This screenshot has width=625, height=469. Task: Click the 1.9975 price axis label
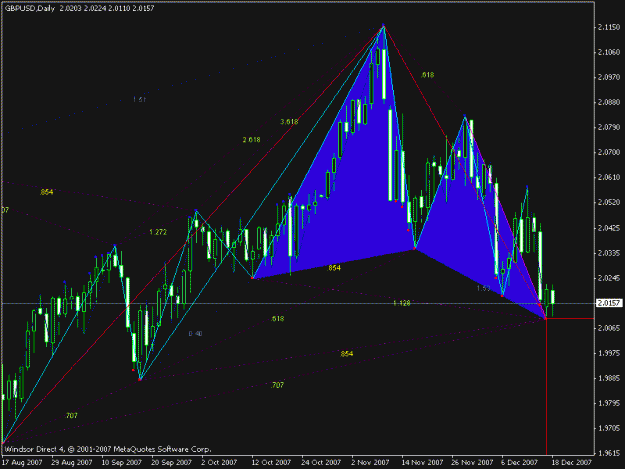[609, 353]
